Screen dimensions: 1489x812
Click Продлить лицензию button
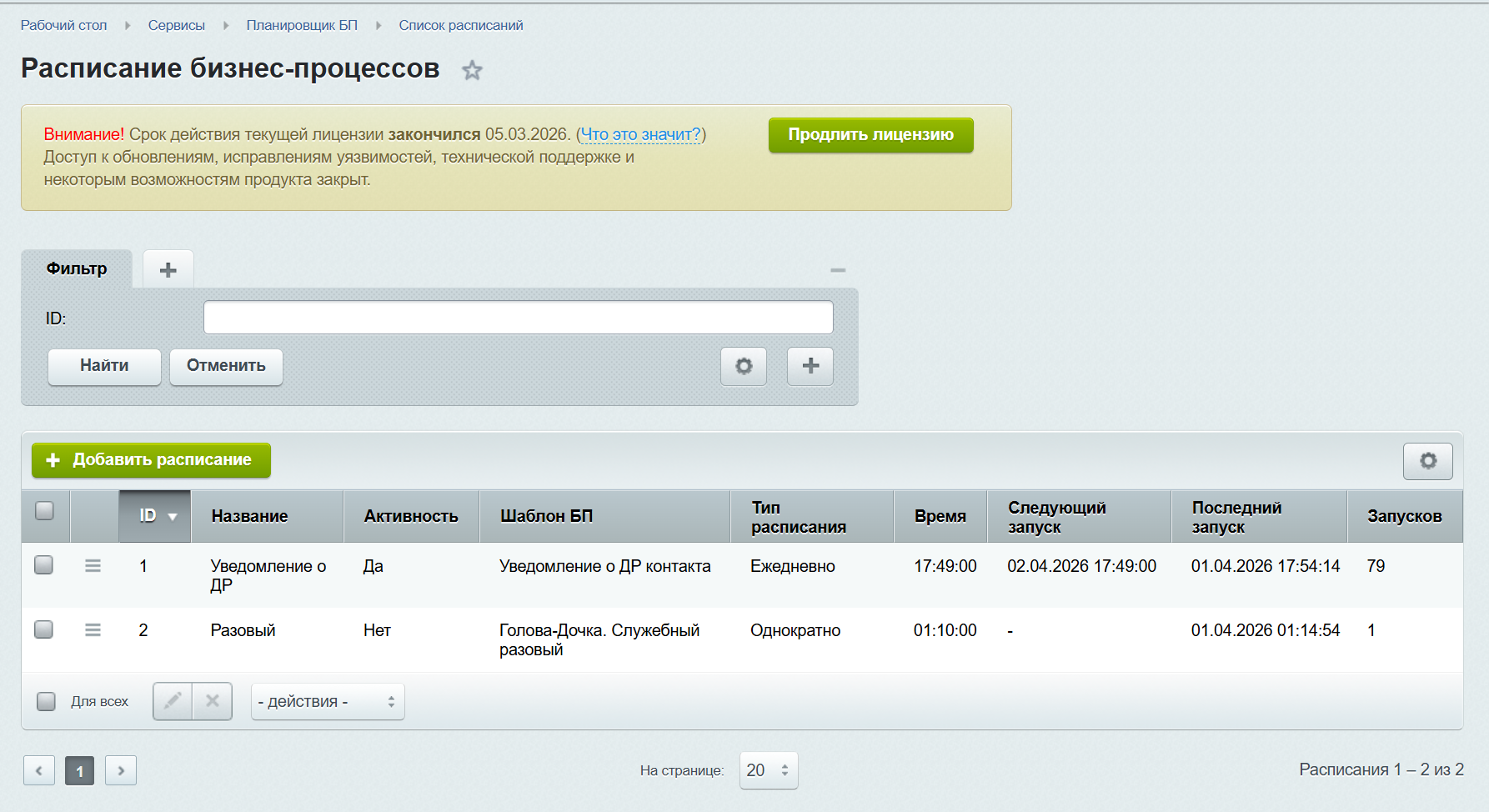pos(870,135)
